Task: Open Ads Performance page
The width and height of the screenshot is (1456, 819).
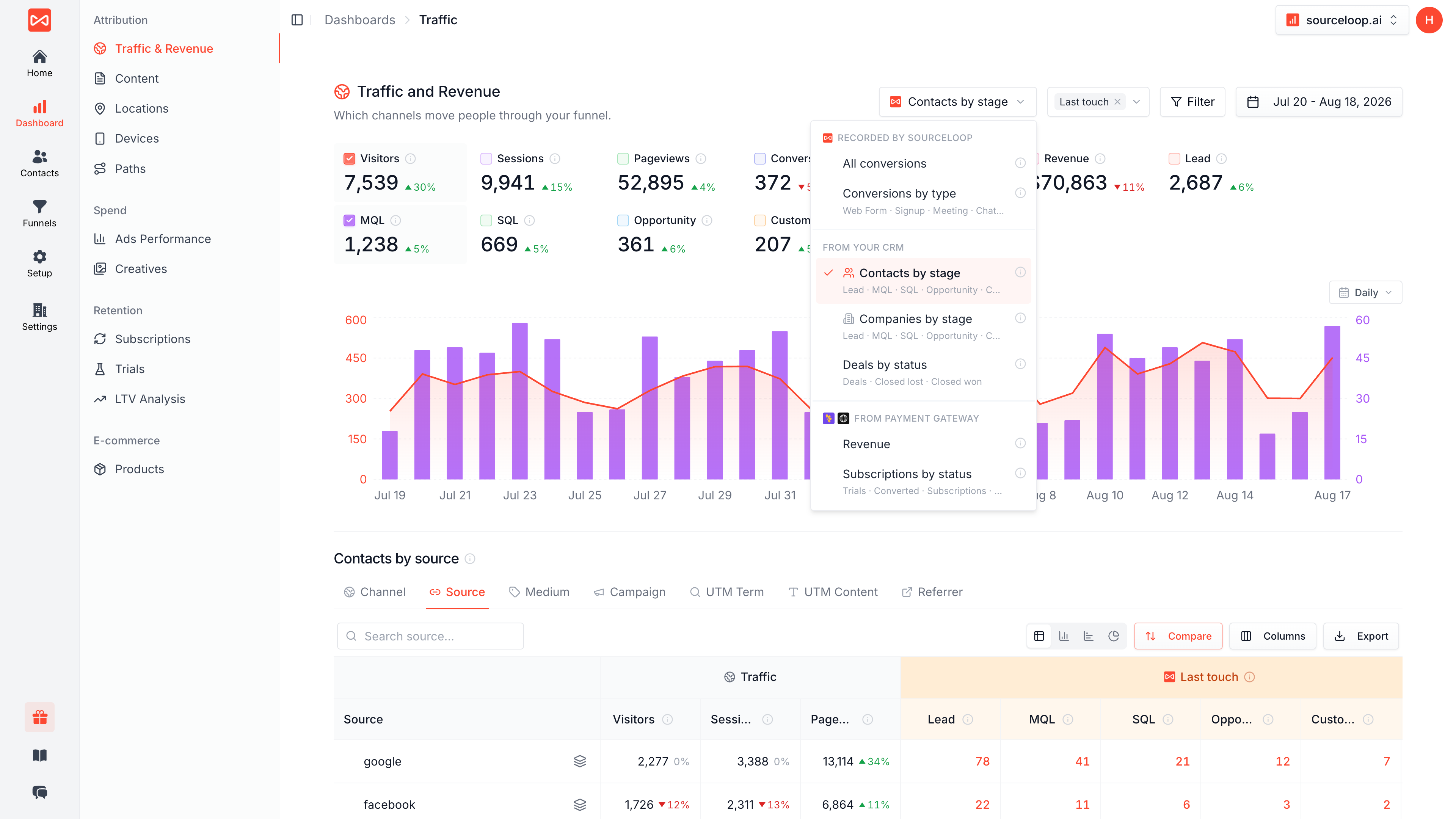Action: 163,238
